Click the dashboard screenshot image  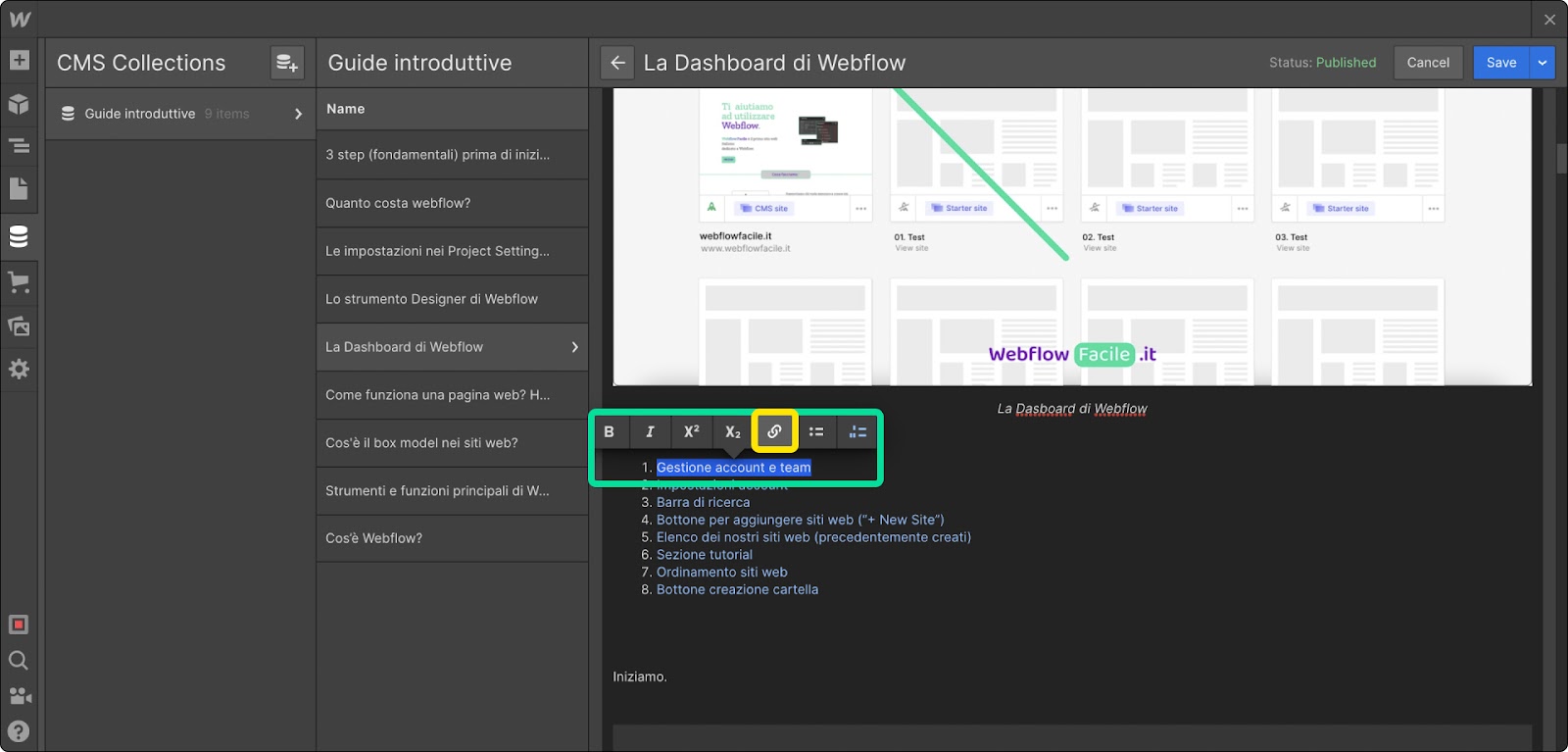point(1072,236)
